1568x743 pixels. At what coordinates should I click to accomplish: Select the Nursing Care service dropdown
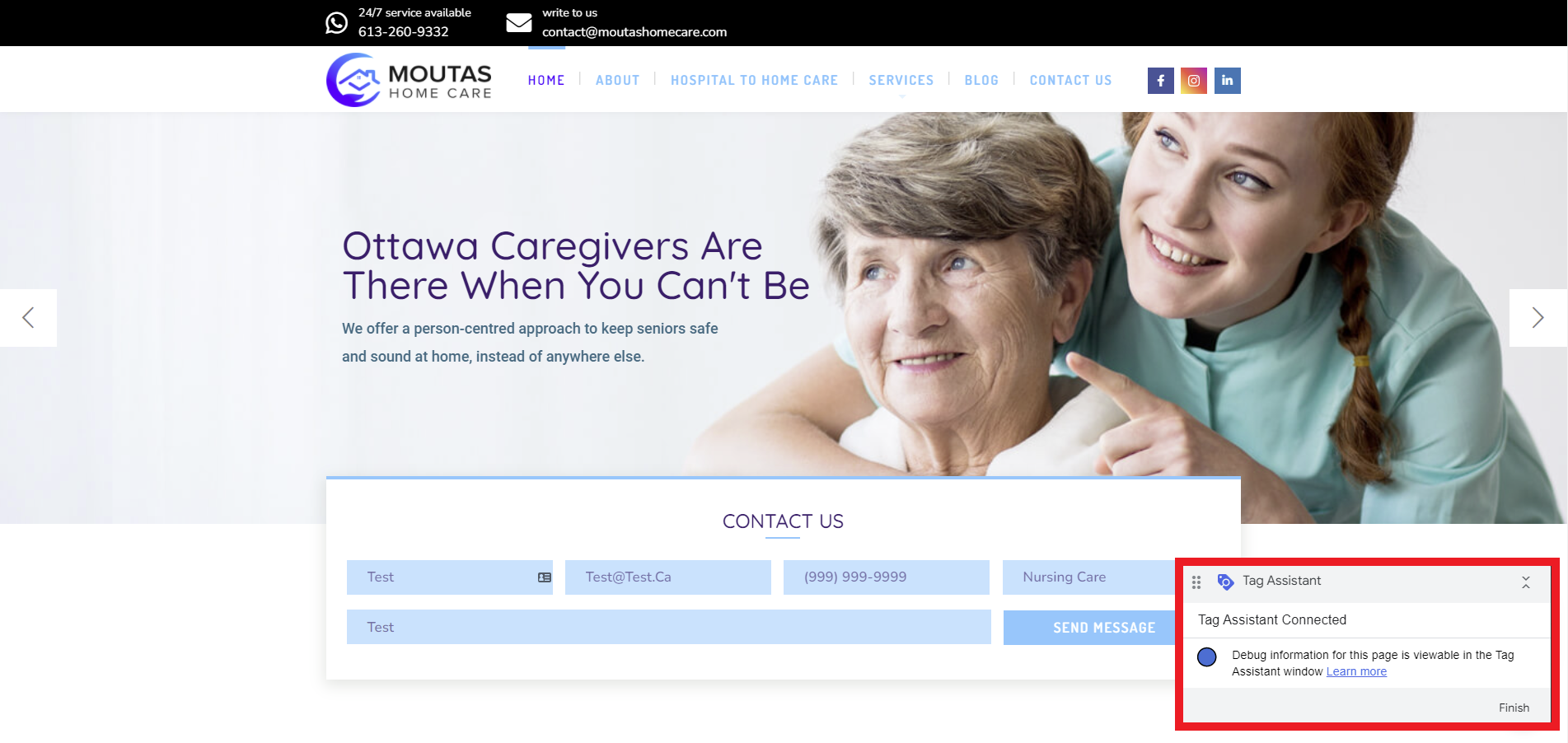click(1089, 577)
